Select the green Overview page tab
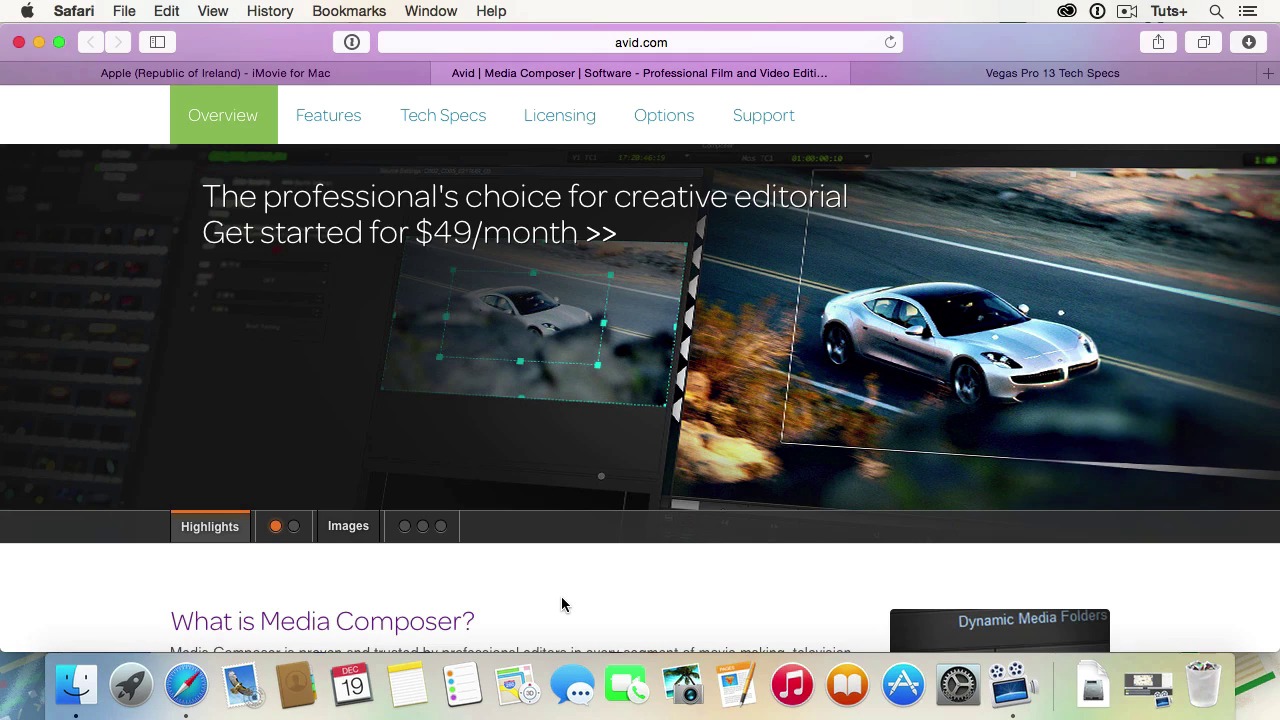Screen dimensions: 1280x720 [223, 115]
